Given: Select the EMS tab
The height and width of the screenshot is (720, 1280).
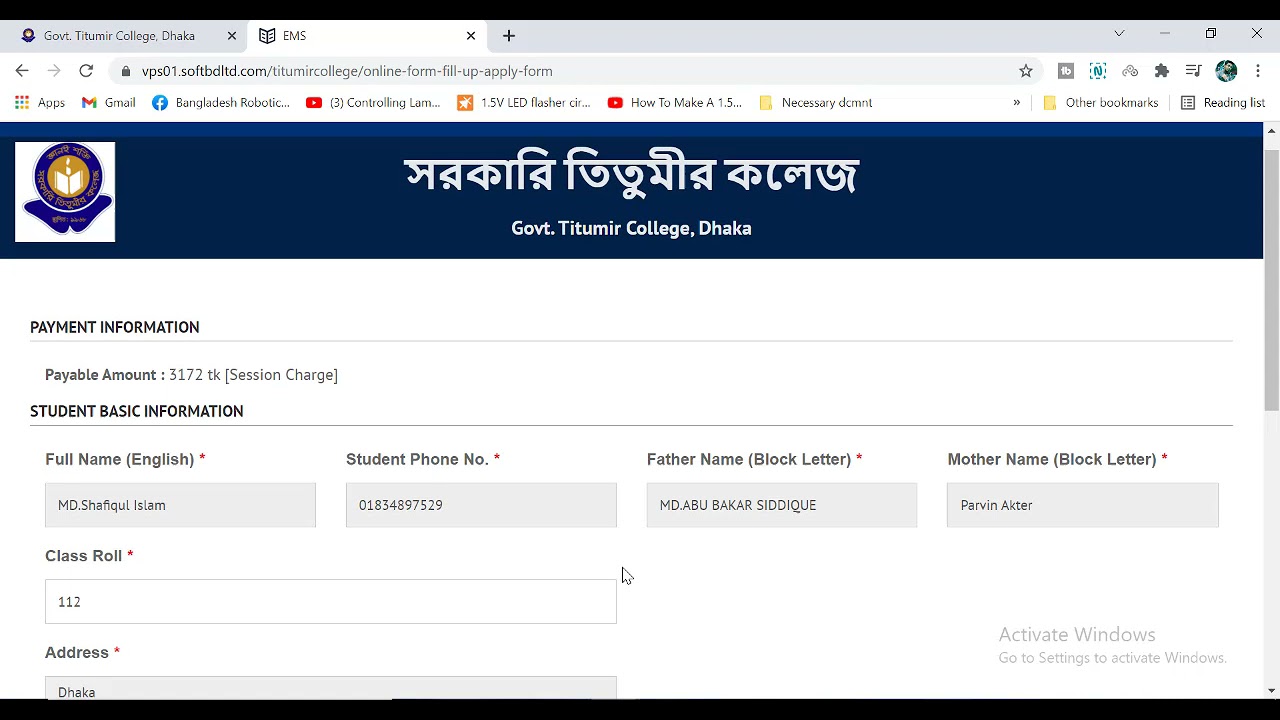Looking at the screenshot, I should [365, 35].
